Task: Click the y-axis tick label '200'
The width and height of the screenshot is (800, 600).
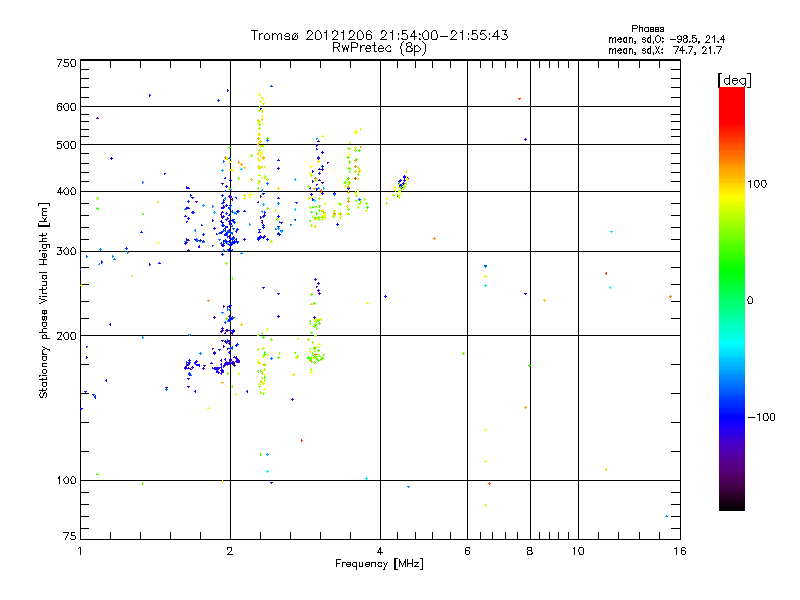Action: (66, 336)
